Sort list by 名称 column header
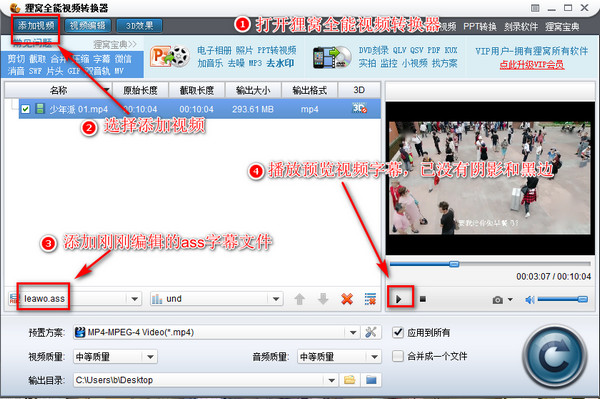This screenshot has height=399, width=600. [x=58, y=90]
